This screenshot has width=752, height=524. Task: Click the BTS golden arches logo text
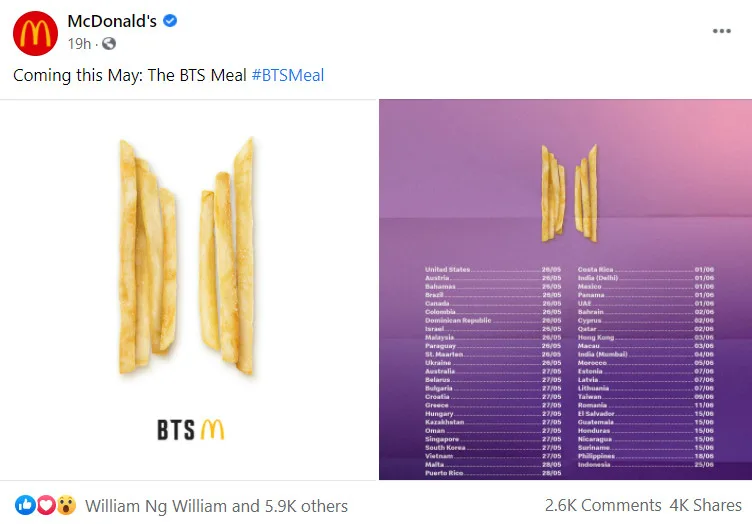tap(189, 430)
